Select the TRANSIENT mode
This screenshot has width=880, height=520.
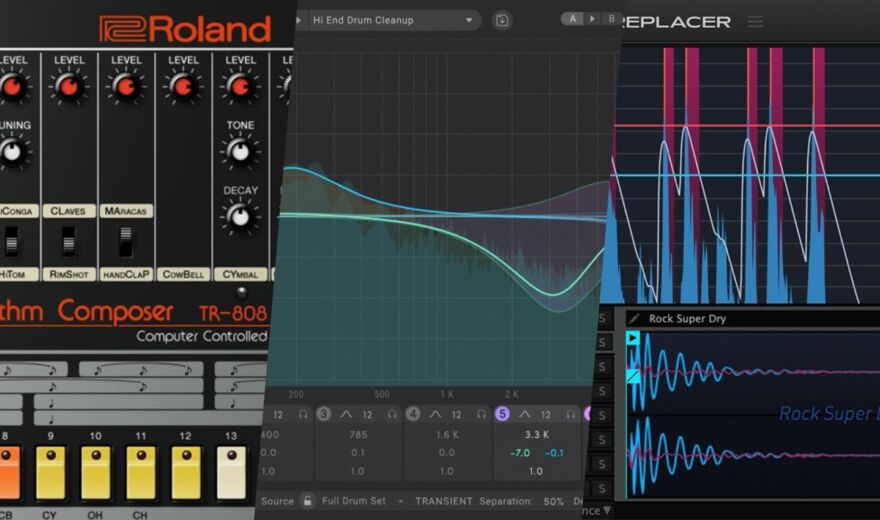click(443, 501)
